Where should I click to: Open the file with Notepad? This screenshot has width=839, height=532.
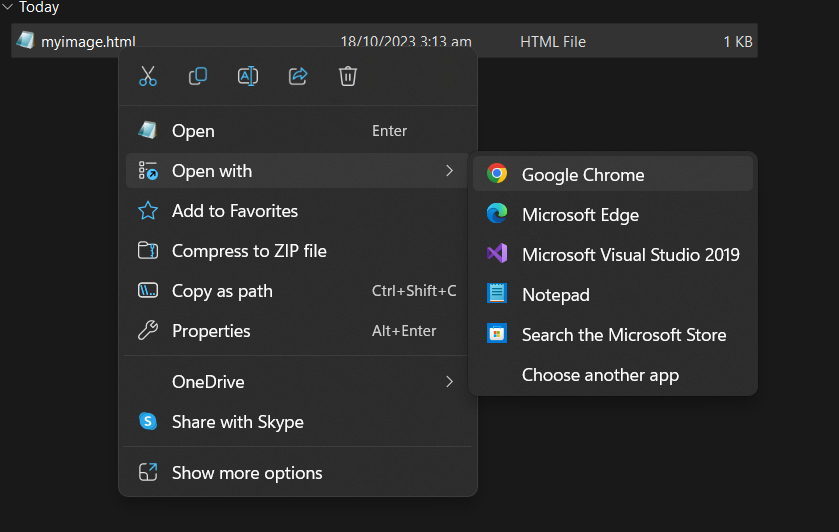pos(555,295)
